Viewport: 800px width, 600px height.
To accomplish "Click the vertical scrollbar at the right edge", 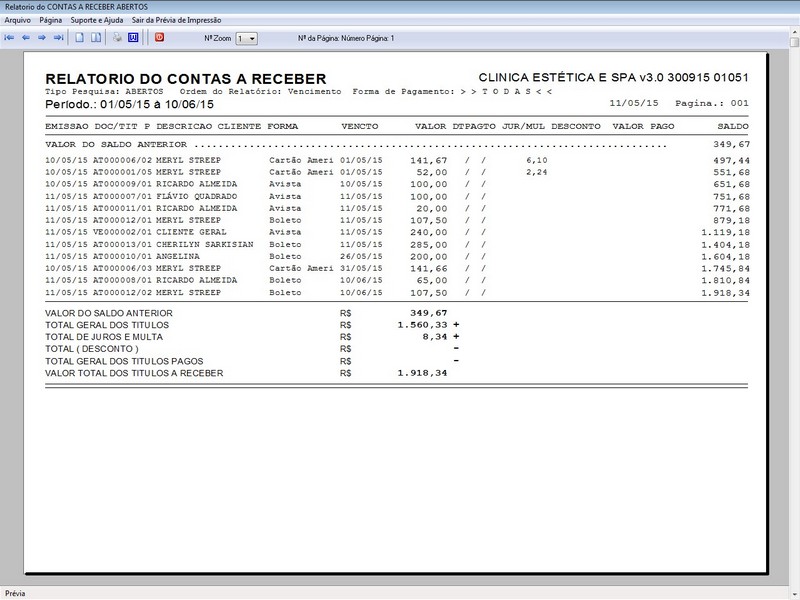I will 794,306.
